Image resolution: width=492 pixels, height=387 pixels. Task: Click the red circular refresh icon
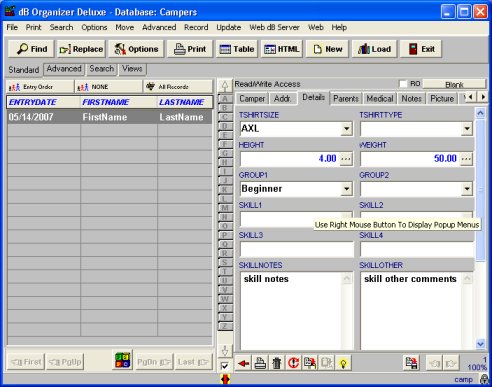tap(293, 363)
